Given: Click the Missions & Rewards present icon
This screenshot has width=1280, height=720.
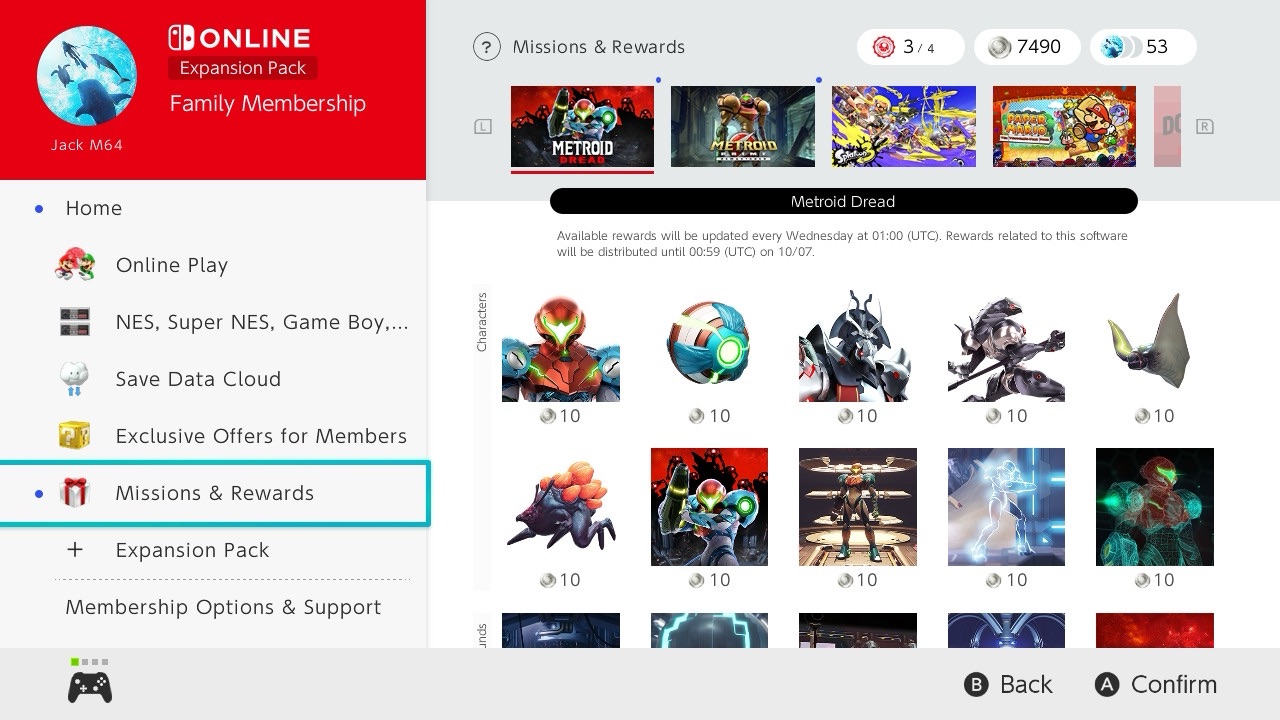Looking at the screenshot, I should coord(75,492).
